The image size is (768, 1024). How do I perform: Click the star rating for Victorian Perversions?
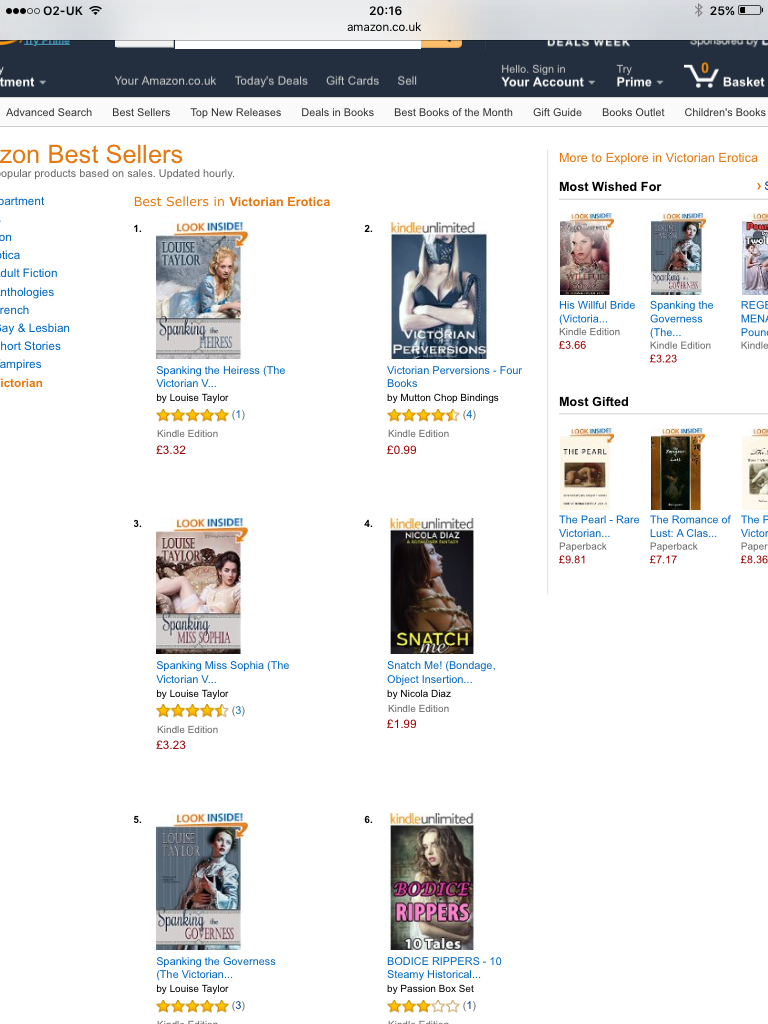(423, 415)
